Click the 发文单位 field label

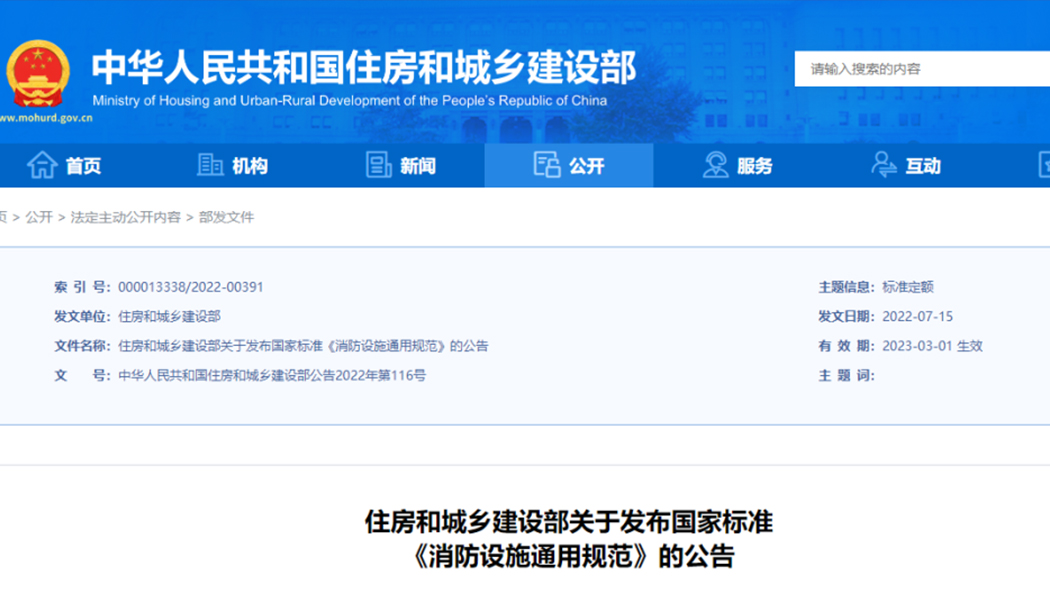82,317
